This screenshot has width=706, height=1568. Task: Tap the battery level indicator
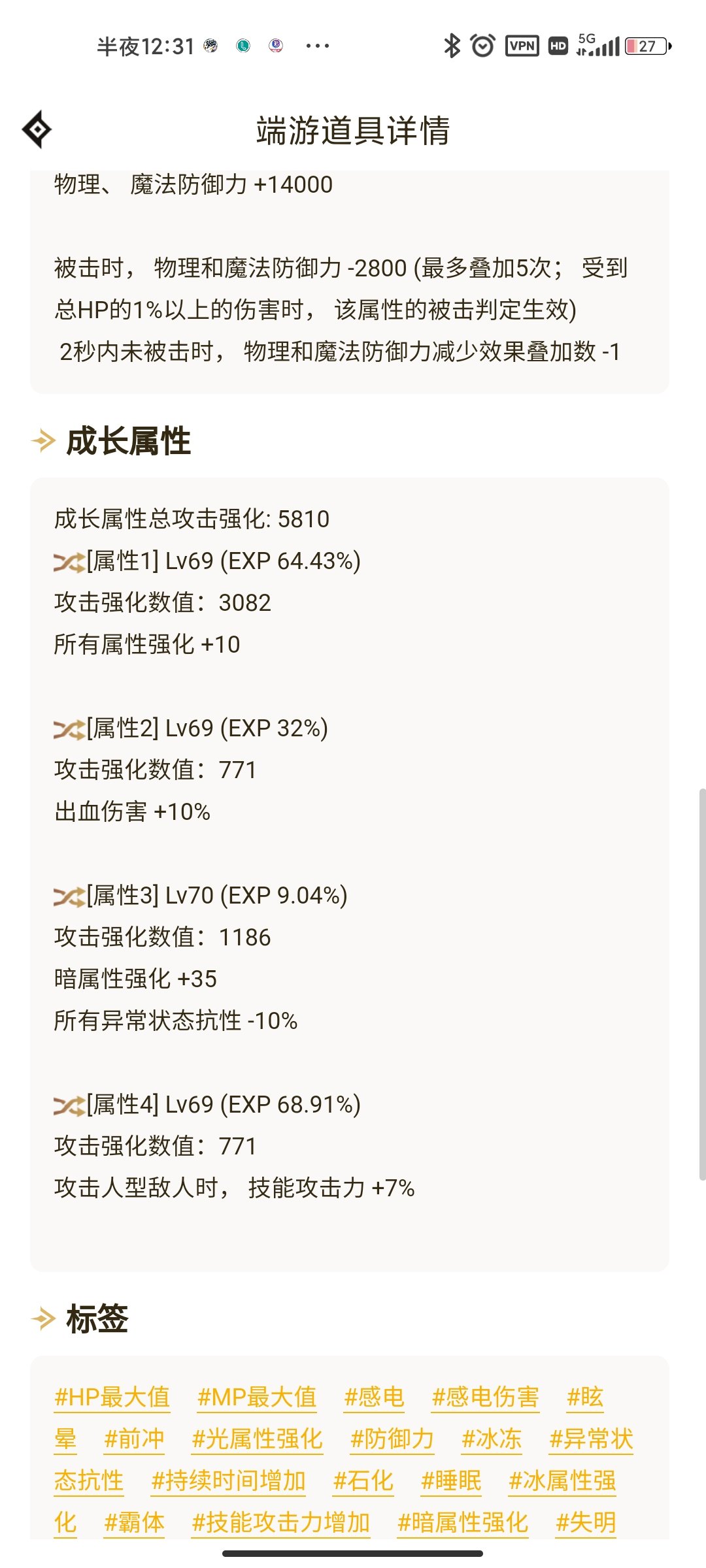click(x=648, y=46)
